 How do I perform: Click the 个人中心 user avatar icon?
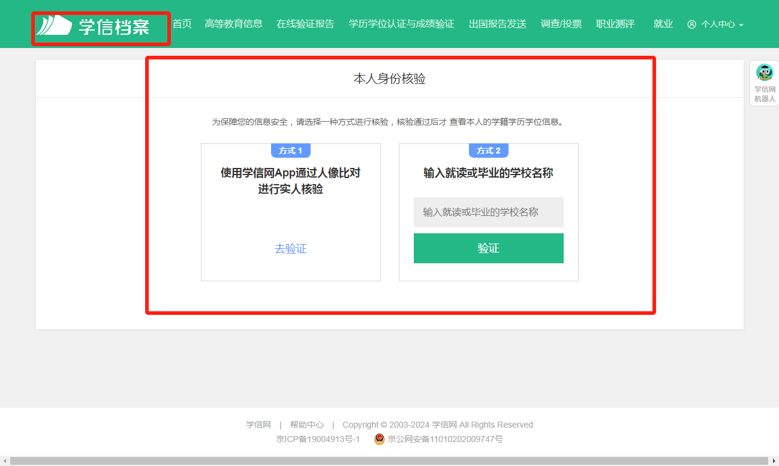coord(691,24)
